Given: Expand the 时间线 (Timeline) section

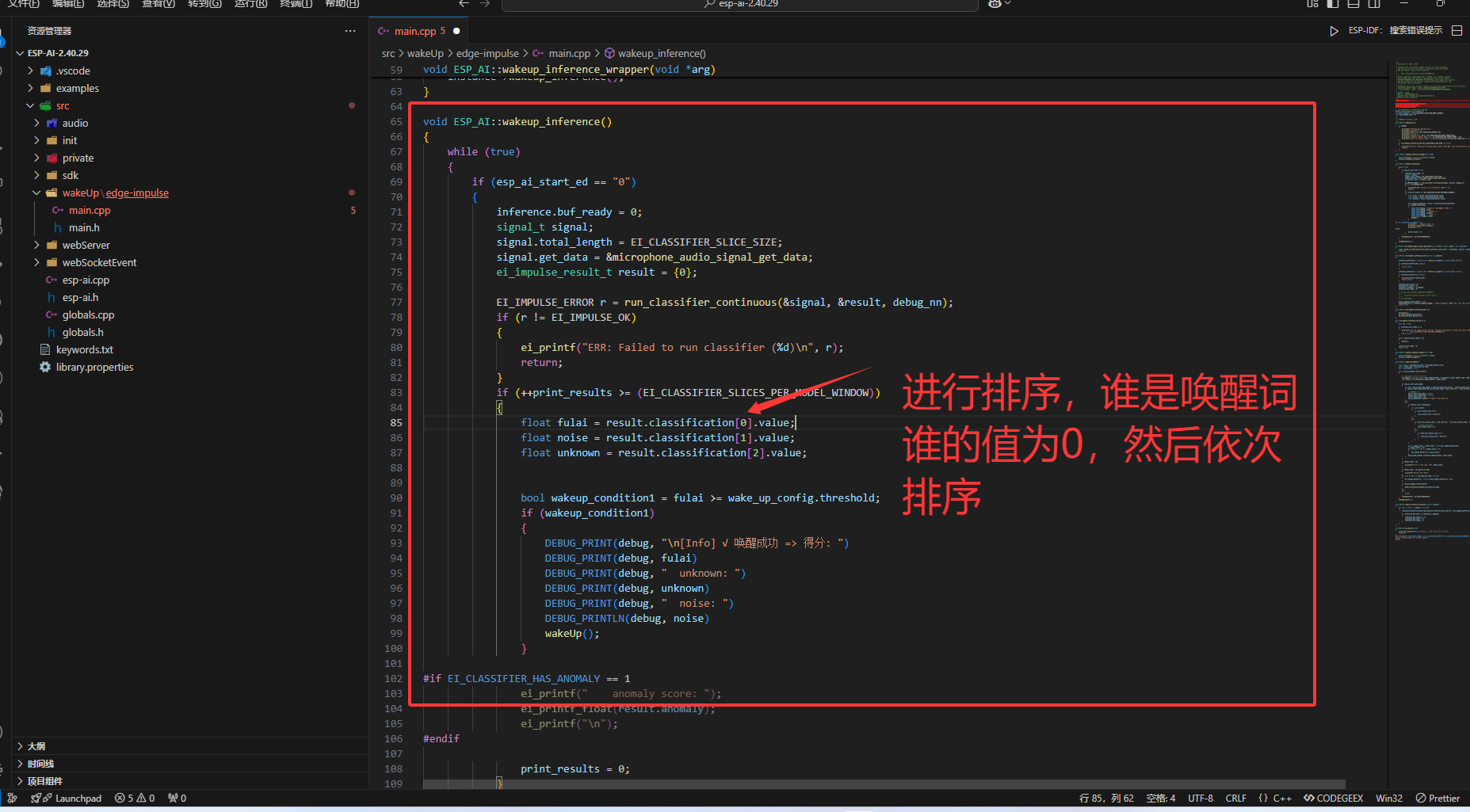Looking at the screenshot, I should pyautogui.click(x=40, y=764).
